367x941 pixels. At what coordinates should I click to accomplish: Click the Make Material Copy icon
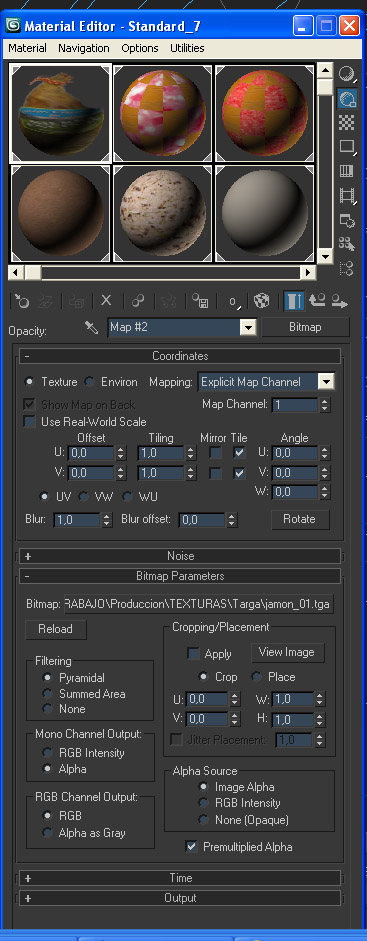click(x=138, y=301)
